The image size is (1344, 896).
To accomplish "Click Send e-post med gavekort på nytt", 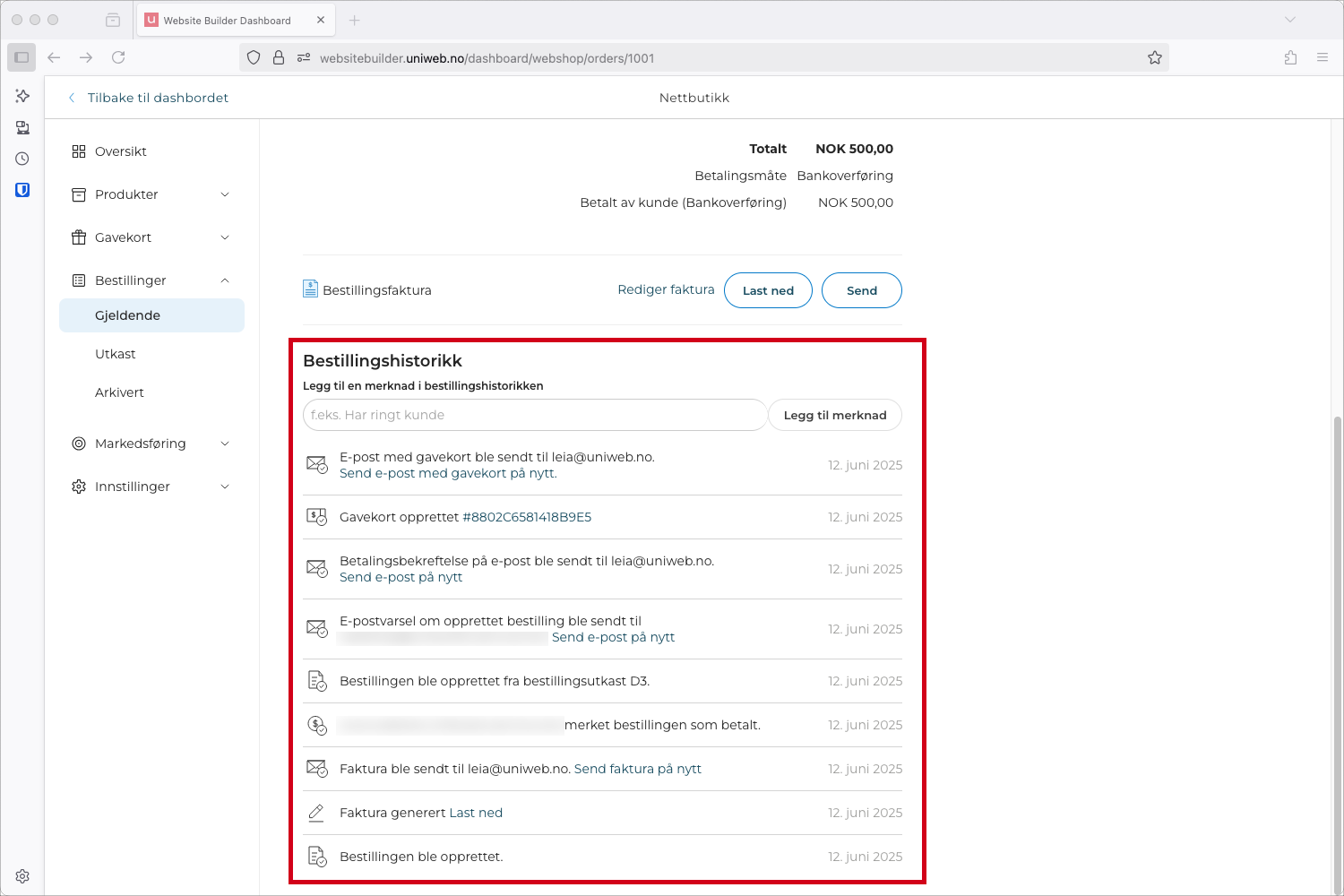I will (x=448, y=473).
